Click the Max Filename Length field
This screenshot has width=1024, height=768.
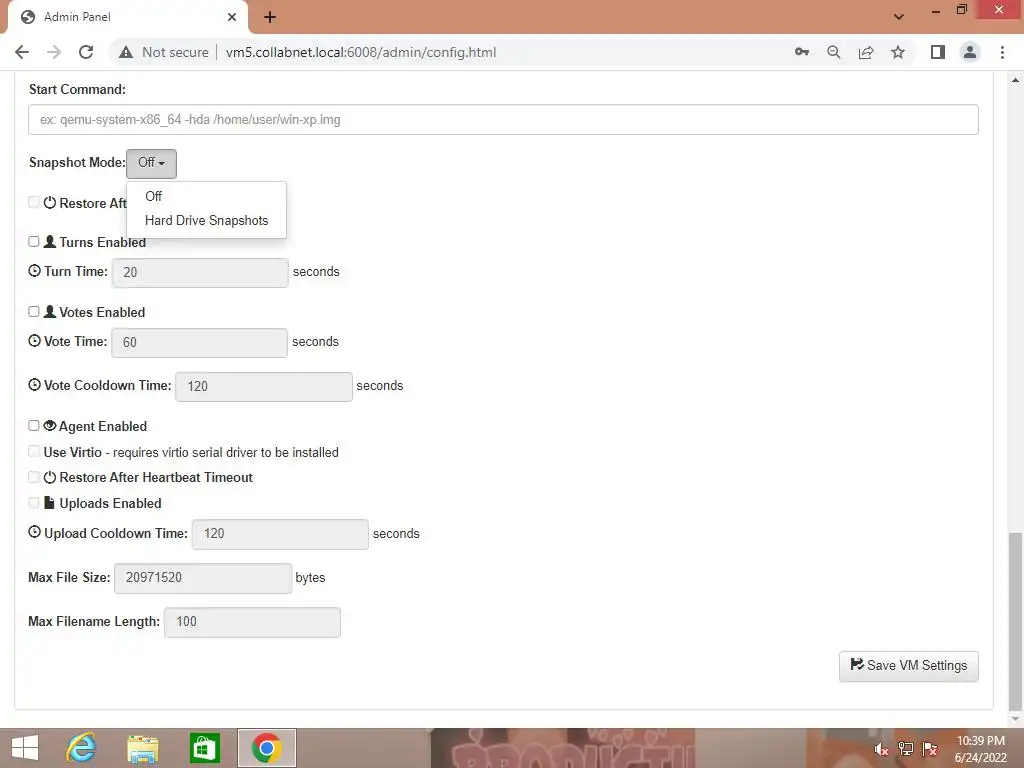pos(252,622)
